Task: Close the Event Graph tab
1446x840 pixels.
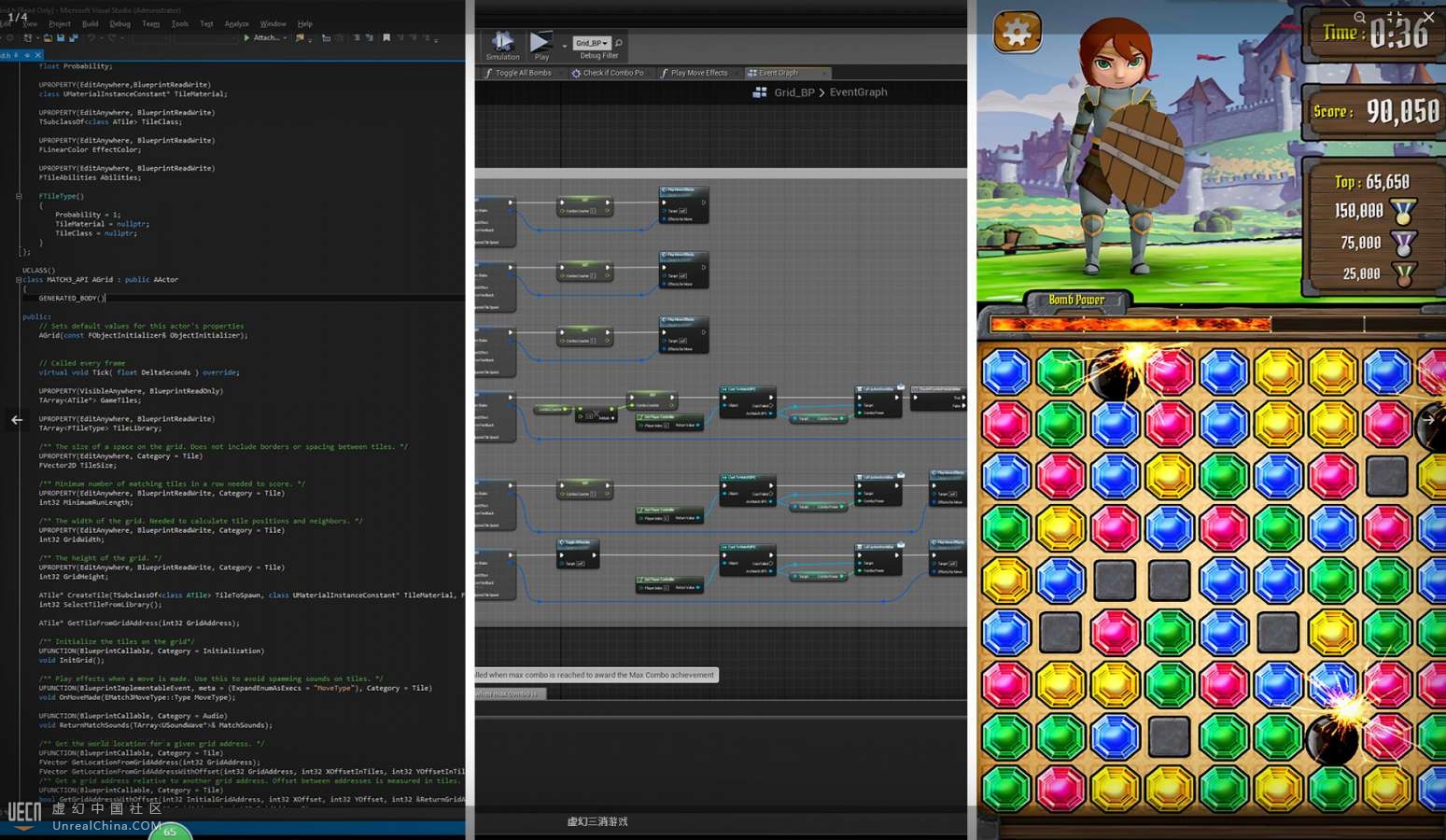Action: 823,73
